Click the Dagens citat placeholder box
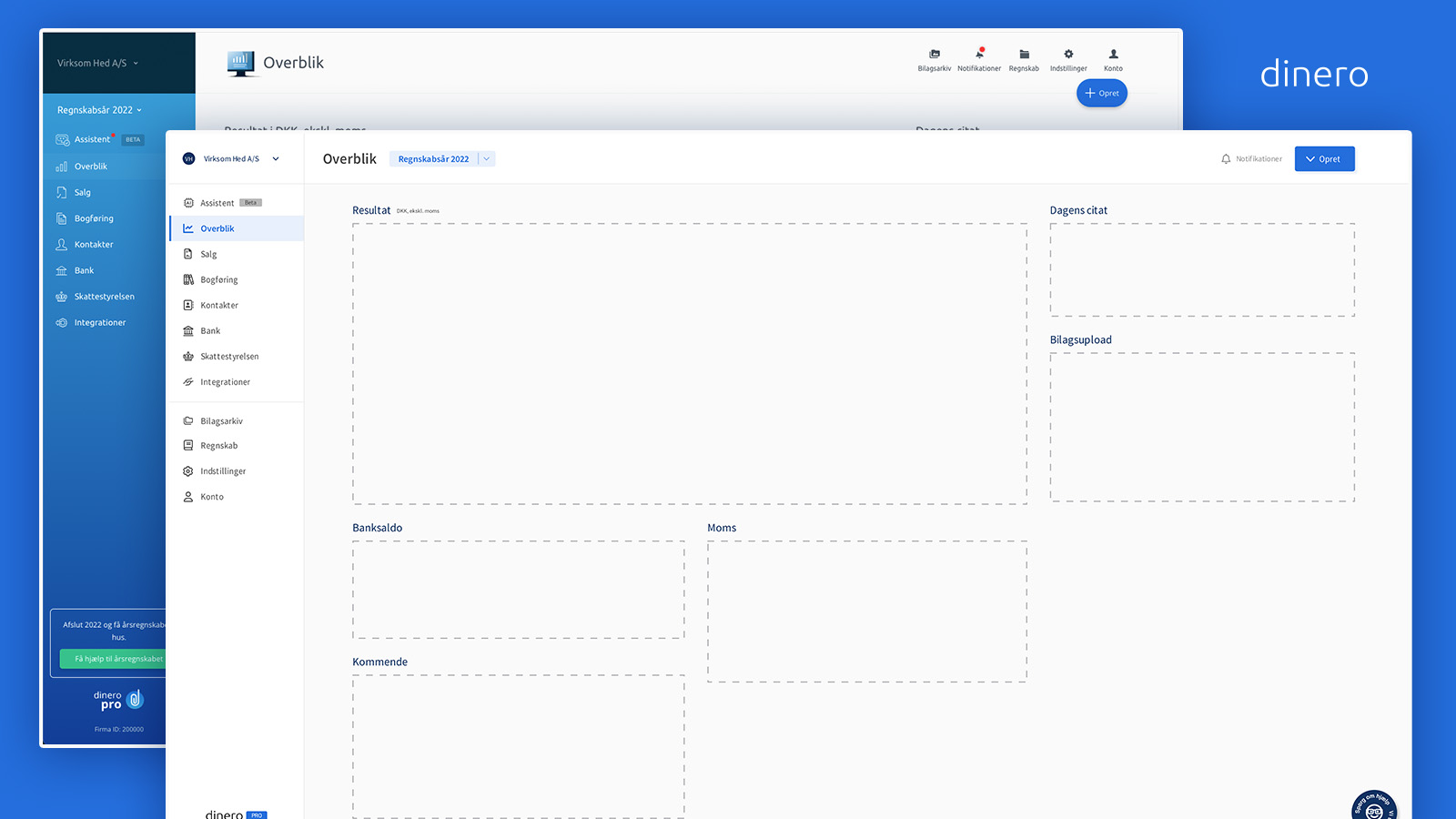The image size is (1456, 819). [1202, 270]
